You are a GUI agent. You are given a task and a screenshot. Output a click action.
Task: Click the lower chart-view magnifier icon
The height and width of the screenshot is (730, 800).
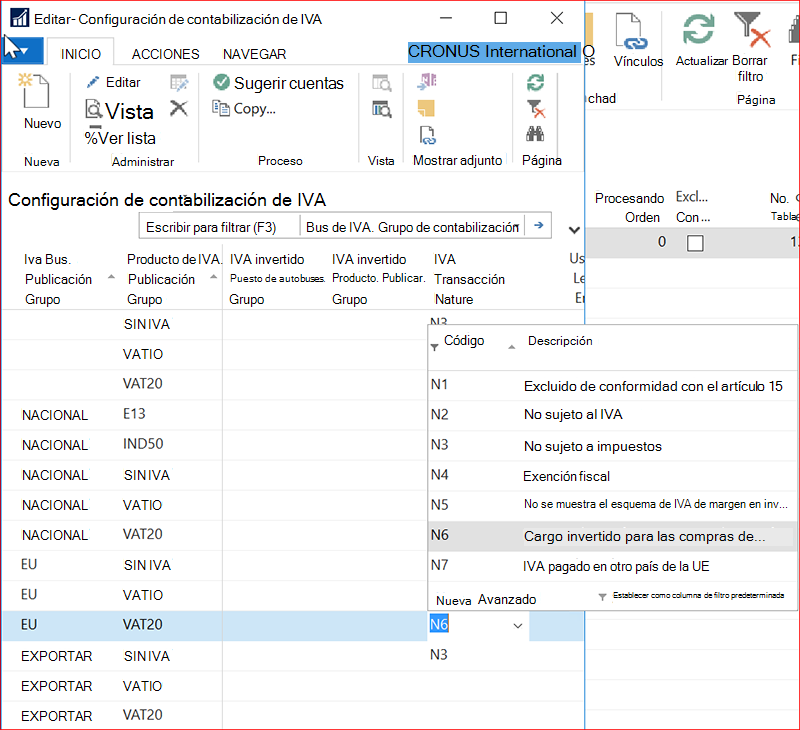tap(382, 109)
